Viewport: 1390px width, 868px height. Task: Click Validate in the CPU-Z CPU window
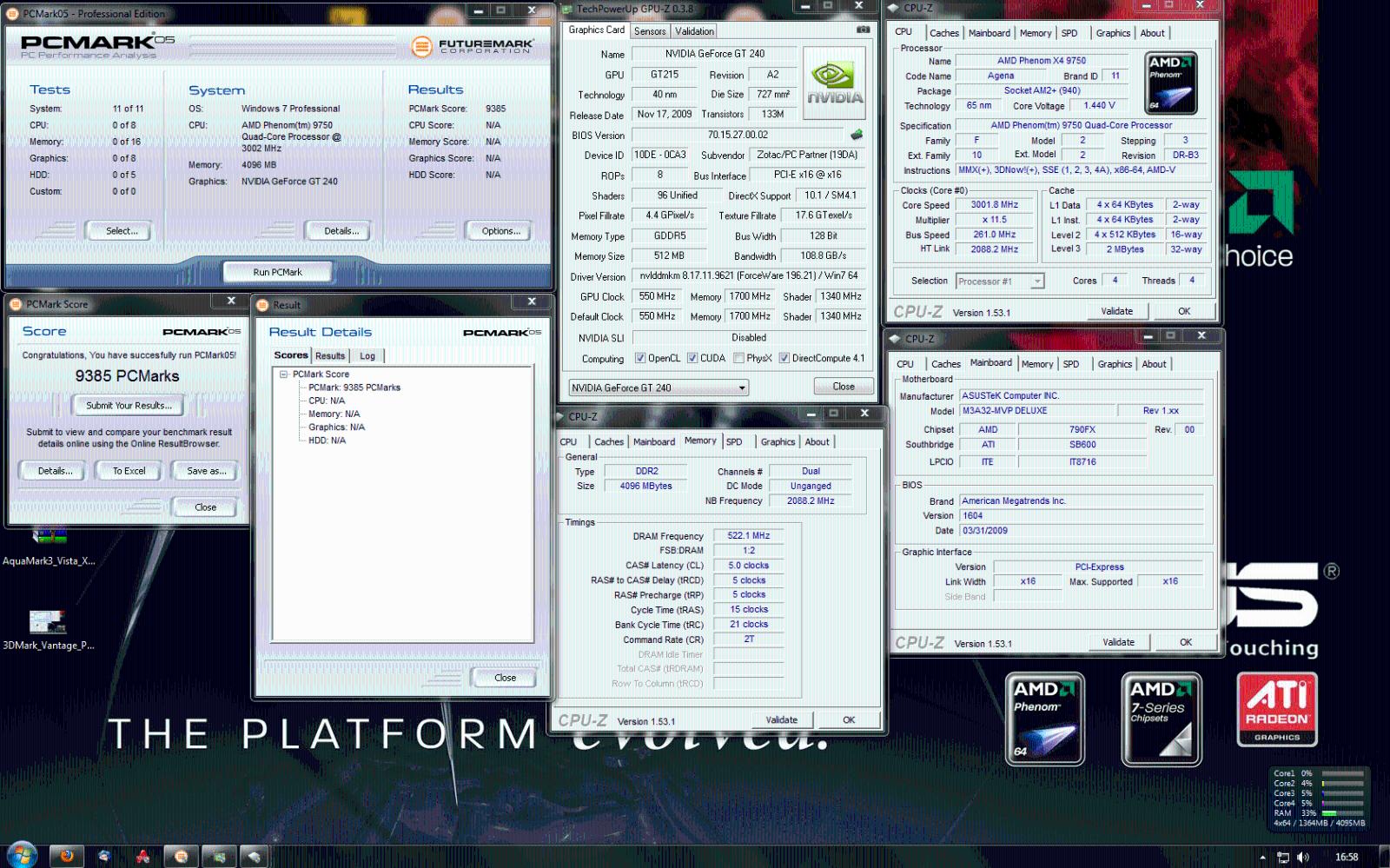1117,311
